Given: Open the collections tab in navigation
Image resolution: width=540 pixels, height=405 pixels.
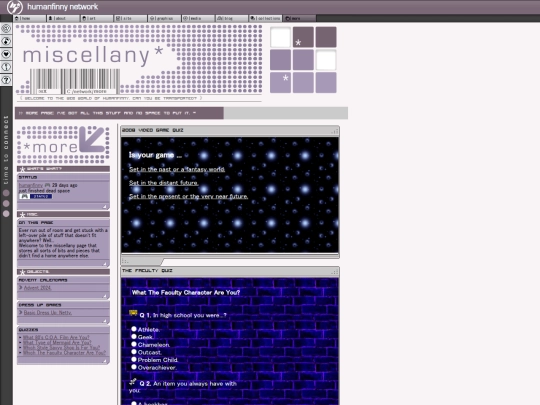Looking at the screenshot, I should pos(266,18).
